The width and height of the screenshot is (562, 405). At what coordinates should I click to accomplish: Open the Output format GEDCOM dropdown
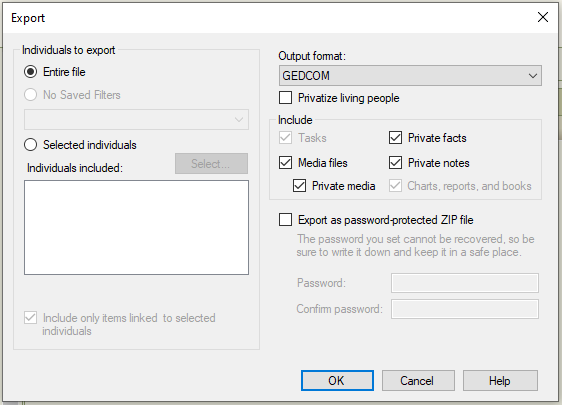click(410, 76)
